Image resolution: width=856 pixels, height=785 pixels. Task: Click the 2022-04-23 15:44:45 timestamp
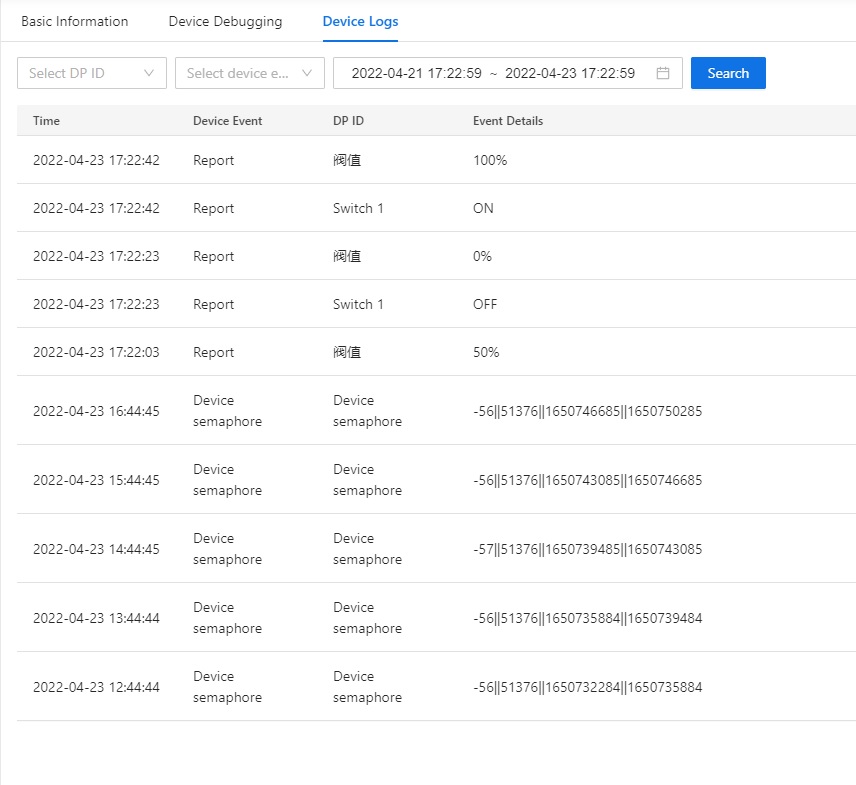[x=96, y=480]
